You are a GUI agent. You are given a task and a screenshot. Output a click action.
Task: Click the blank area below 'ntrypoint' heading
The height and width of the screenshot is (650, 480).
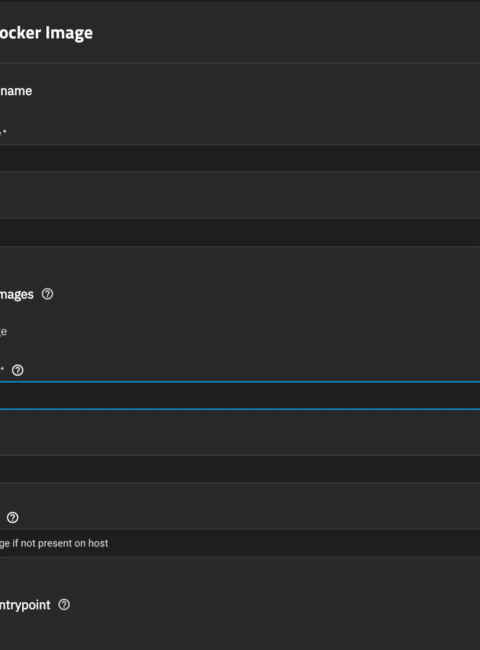click(x=240, y=632)
